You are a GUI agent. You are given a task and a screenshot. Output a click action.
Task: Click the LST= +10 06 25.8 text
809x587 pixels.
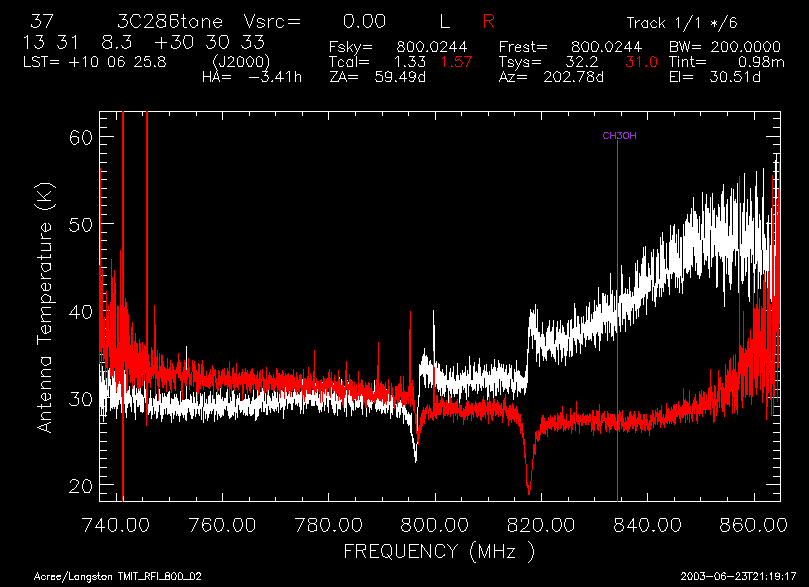click(x=95, y=62)
